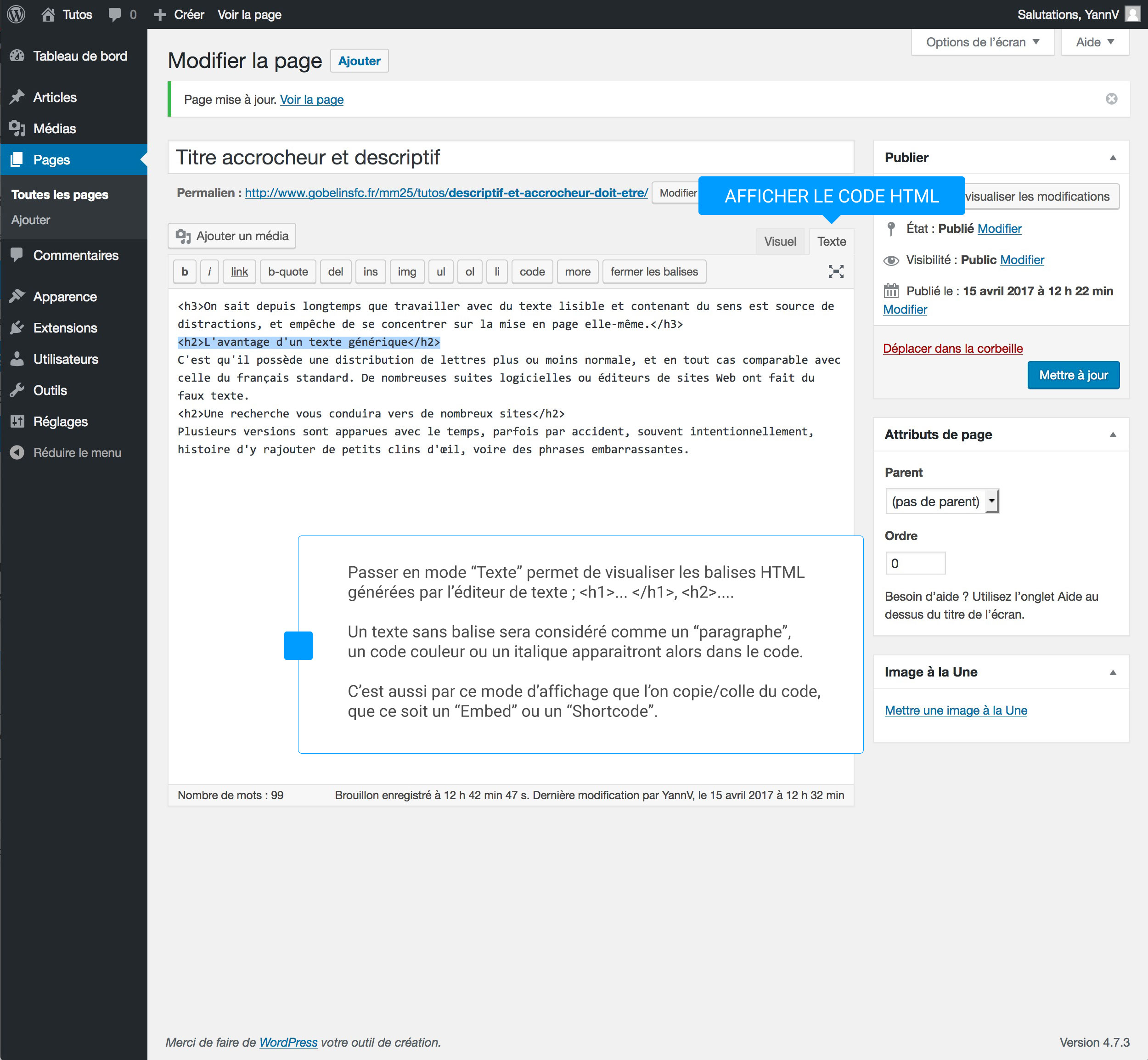Insert li list item tag
1148x1060 pixels.
click(x=496, y=272)
